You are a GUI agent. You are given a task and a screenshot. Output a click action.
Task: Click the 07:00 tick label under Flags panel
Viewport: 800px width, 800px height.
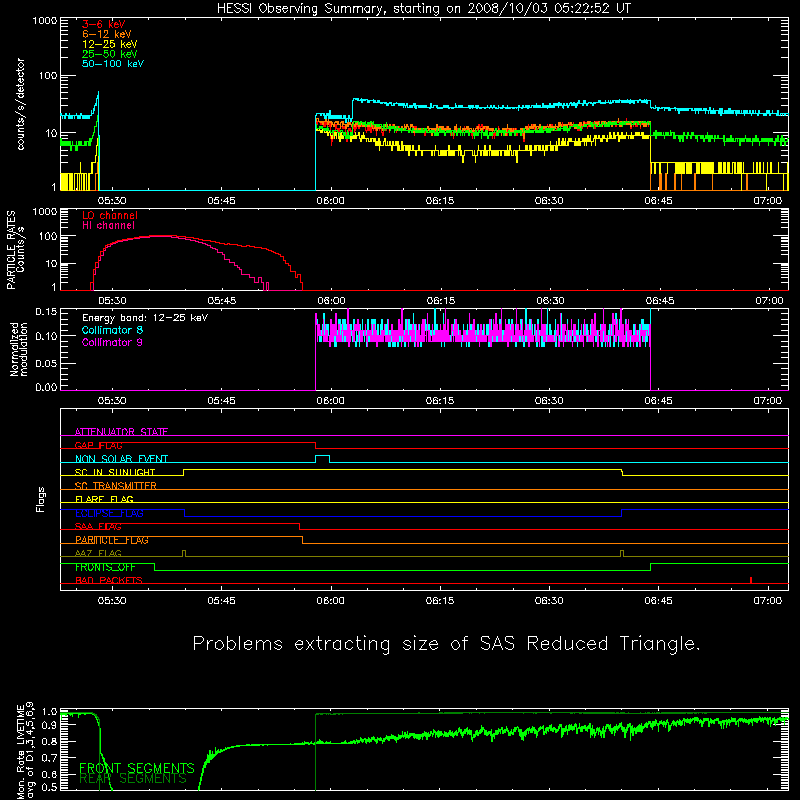[768, 601]
